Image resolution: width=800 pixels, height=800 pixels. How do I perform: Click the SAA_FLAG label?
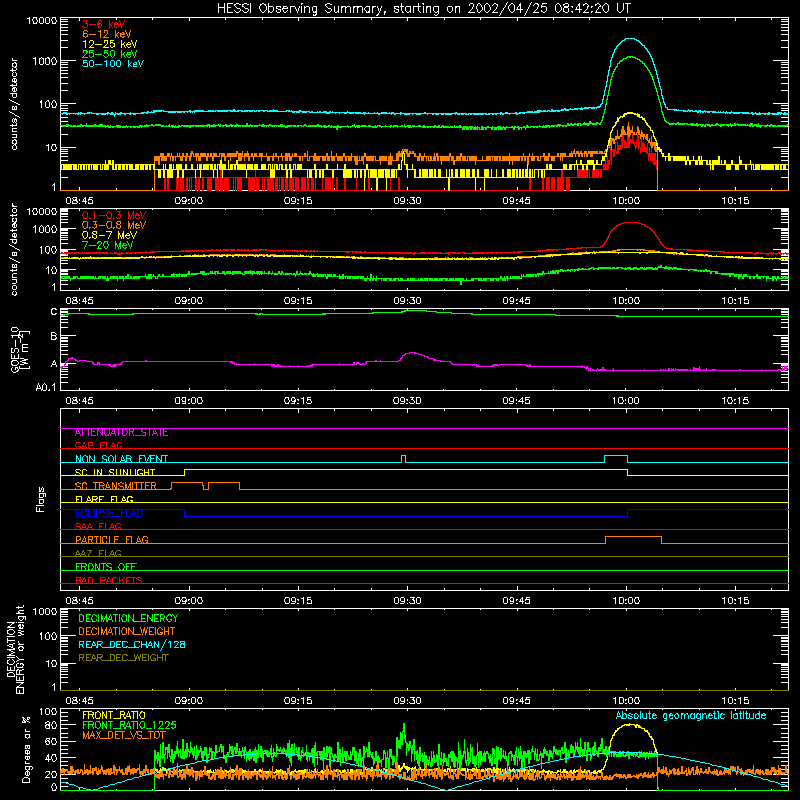point(98,526)
